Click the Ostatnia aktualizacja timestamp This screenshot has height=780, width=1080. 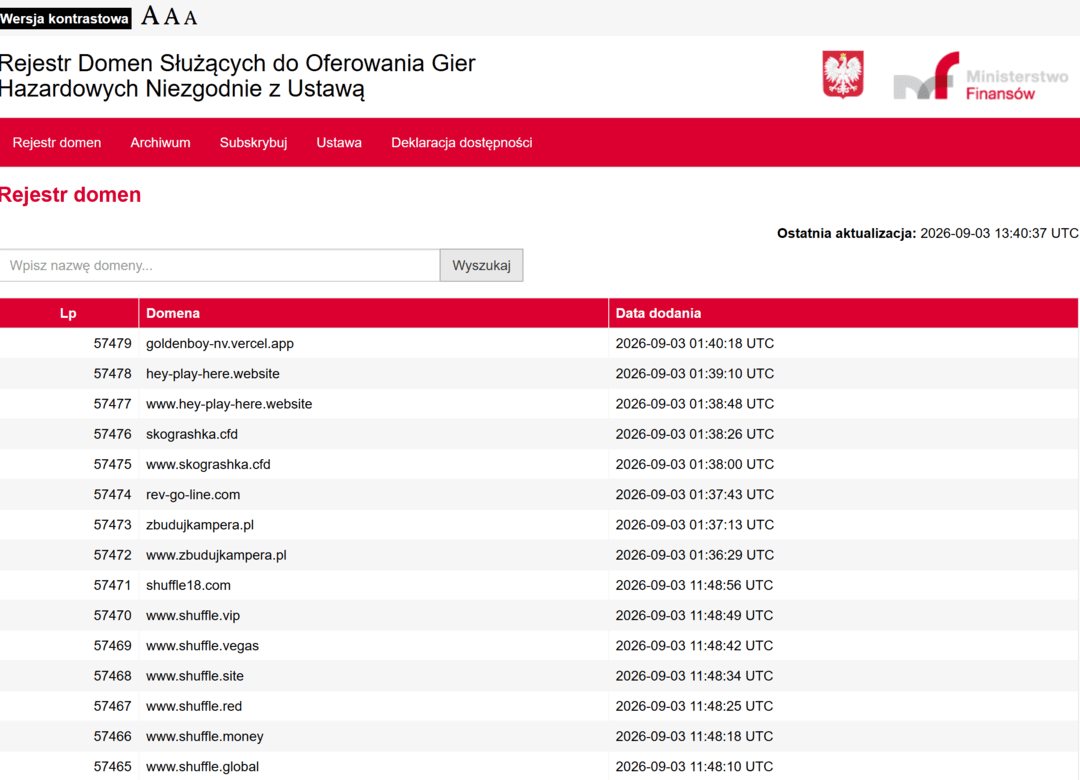(927, 234)
